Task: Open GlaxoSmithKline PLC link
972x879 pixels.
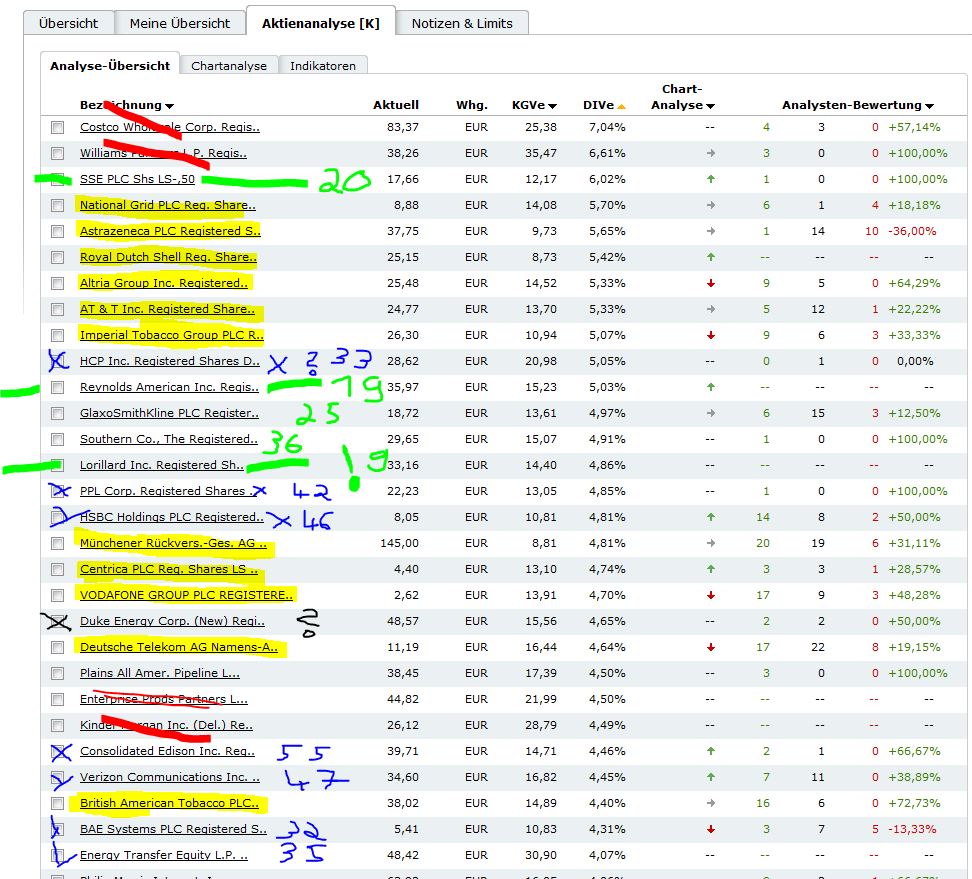Action: click(x=169, y=413)
